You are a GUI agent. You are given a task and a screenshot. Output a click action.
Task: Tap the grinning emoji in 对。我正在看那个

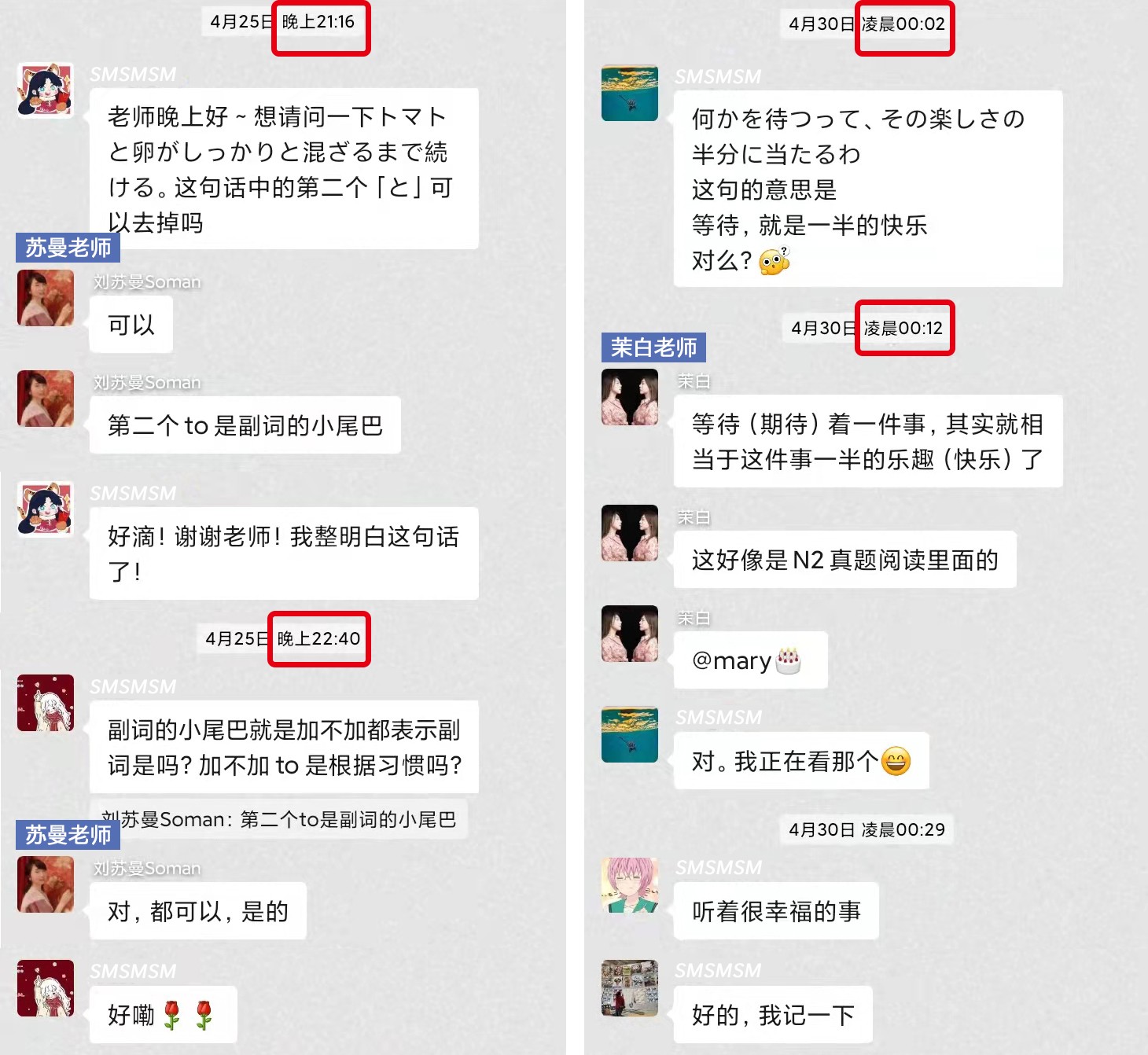[896, 761]
